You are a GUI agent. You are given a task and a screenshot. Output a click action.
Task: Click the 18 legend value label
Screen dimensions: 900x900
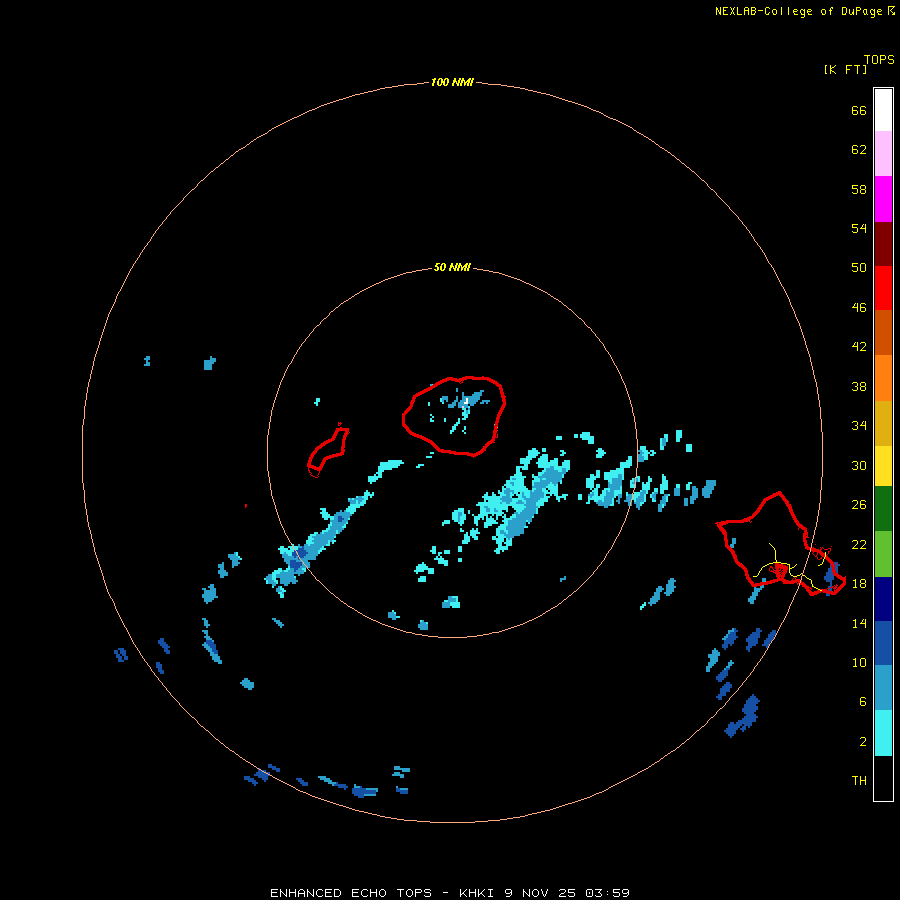(859, 584)
